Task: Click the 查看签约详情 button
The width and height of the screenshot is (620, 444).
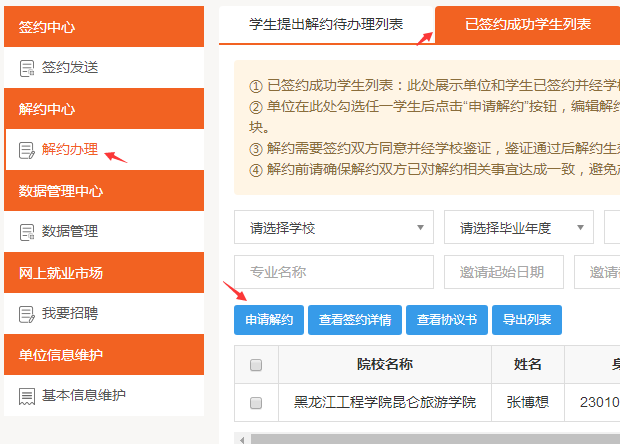Action: point(355,320)
